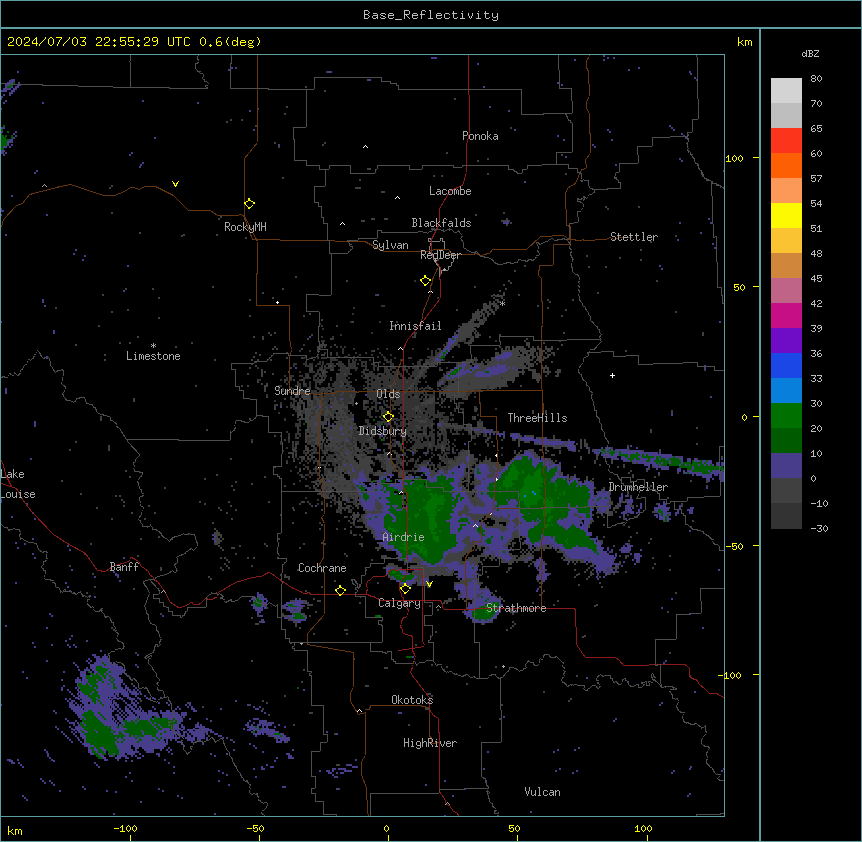862x842 pixels.
Task: Click the asterisk marker above Limestone label
Action: (x=153, y=346)
